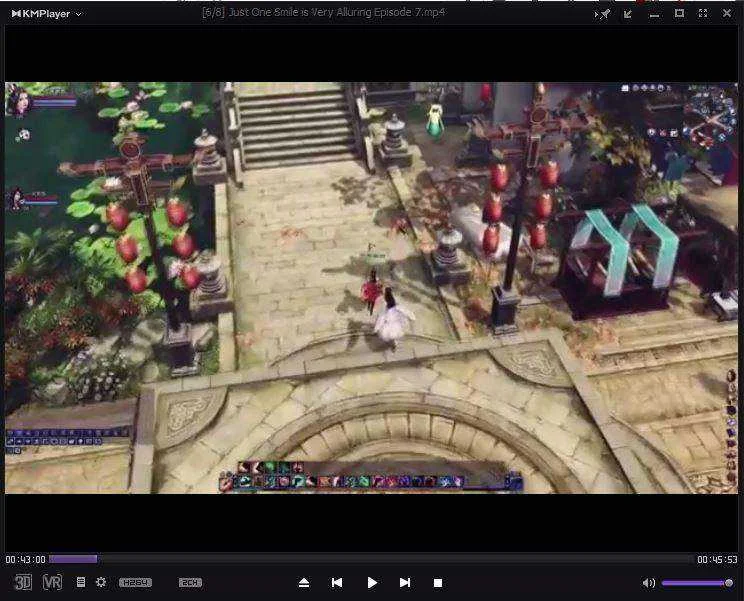Screen dimensions: 744x601
Task: Open the settings gear icon
Action: (101, 582)
